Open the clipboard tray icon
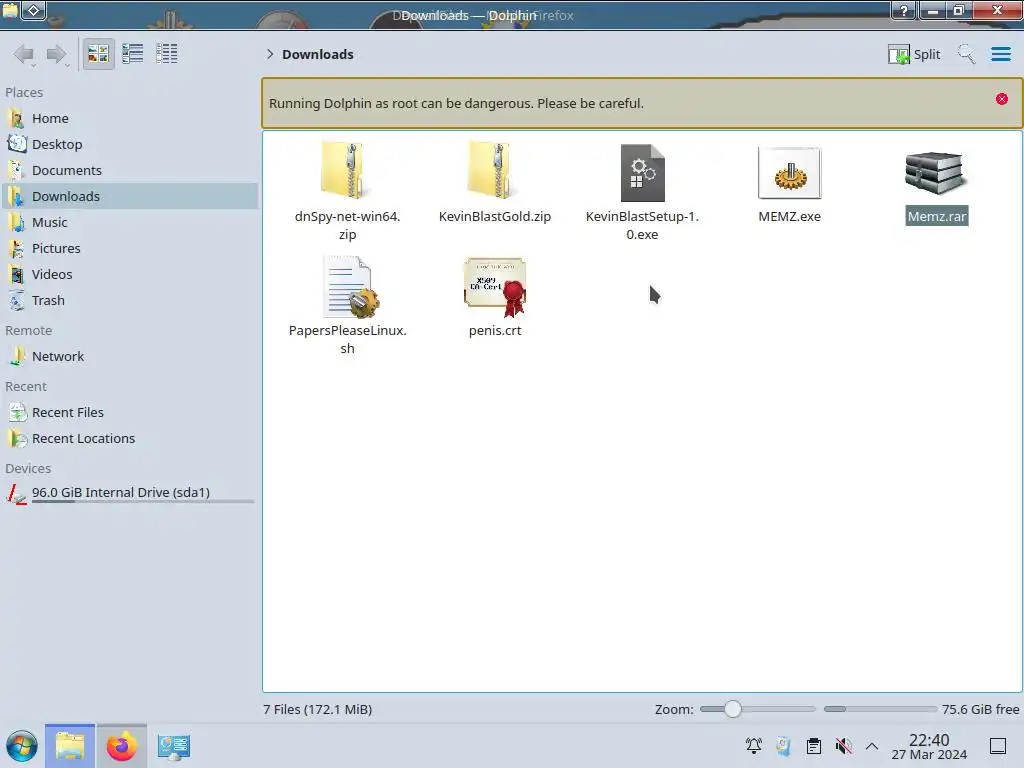This screenshot has width=1024, height=768. coord(814,746)
